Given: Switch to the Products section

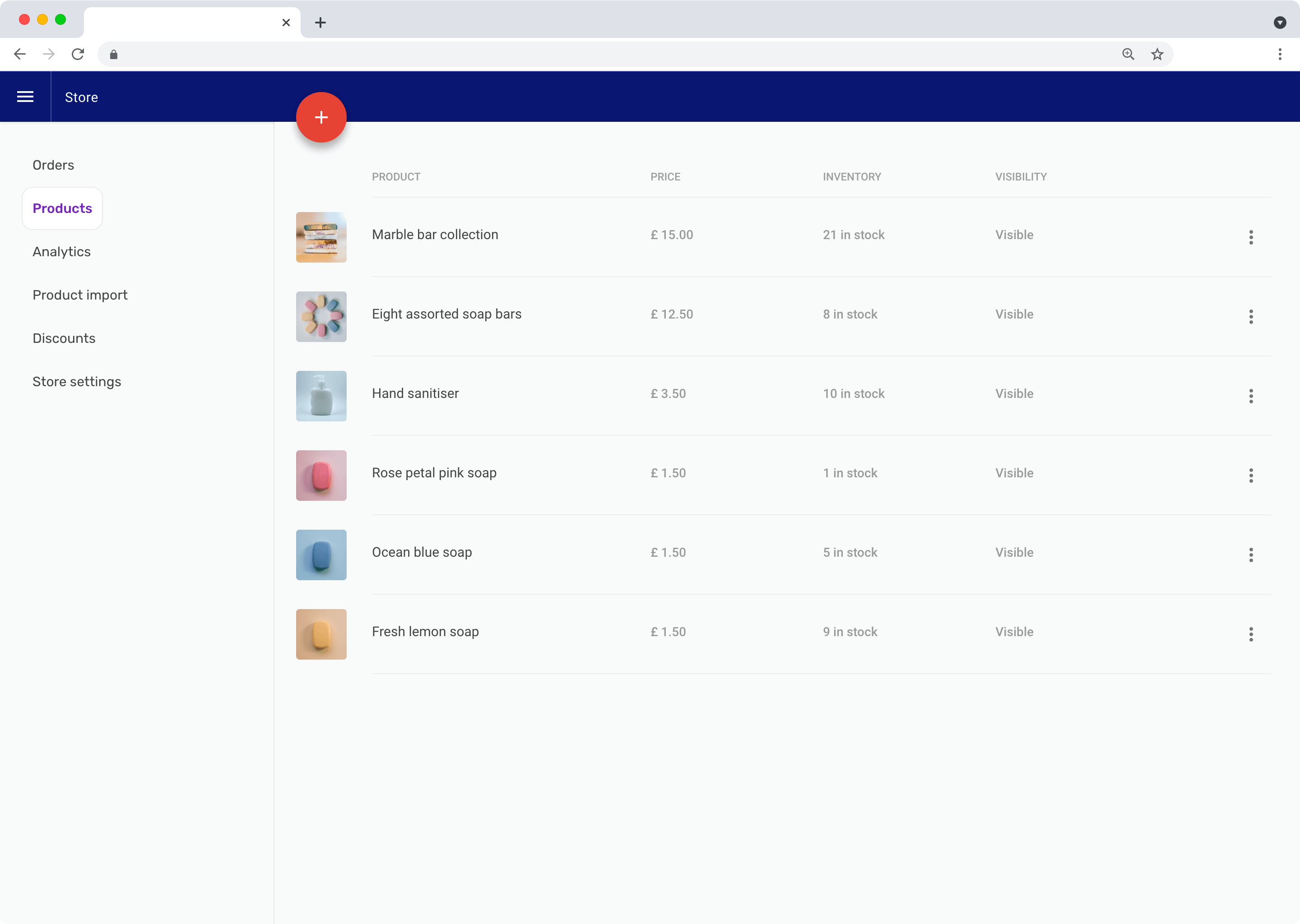Looking at the screenshot, I should coord(61,208).
